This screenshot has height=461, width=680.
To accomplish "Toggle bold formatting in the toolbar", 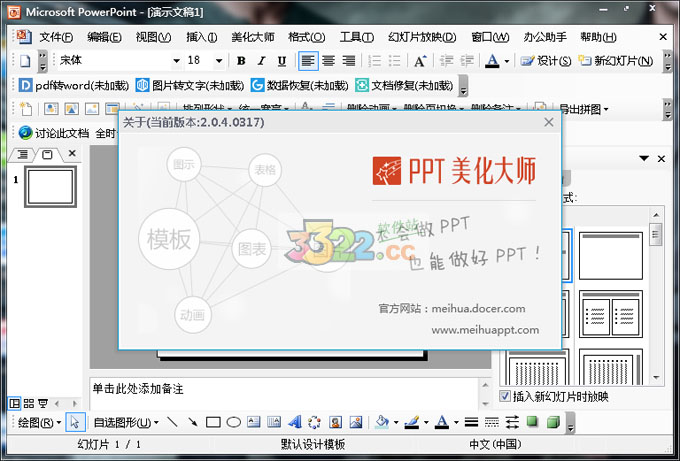I will click(x=241, y=61).
